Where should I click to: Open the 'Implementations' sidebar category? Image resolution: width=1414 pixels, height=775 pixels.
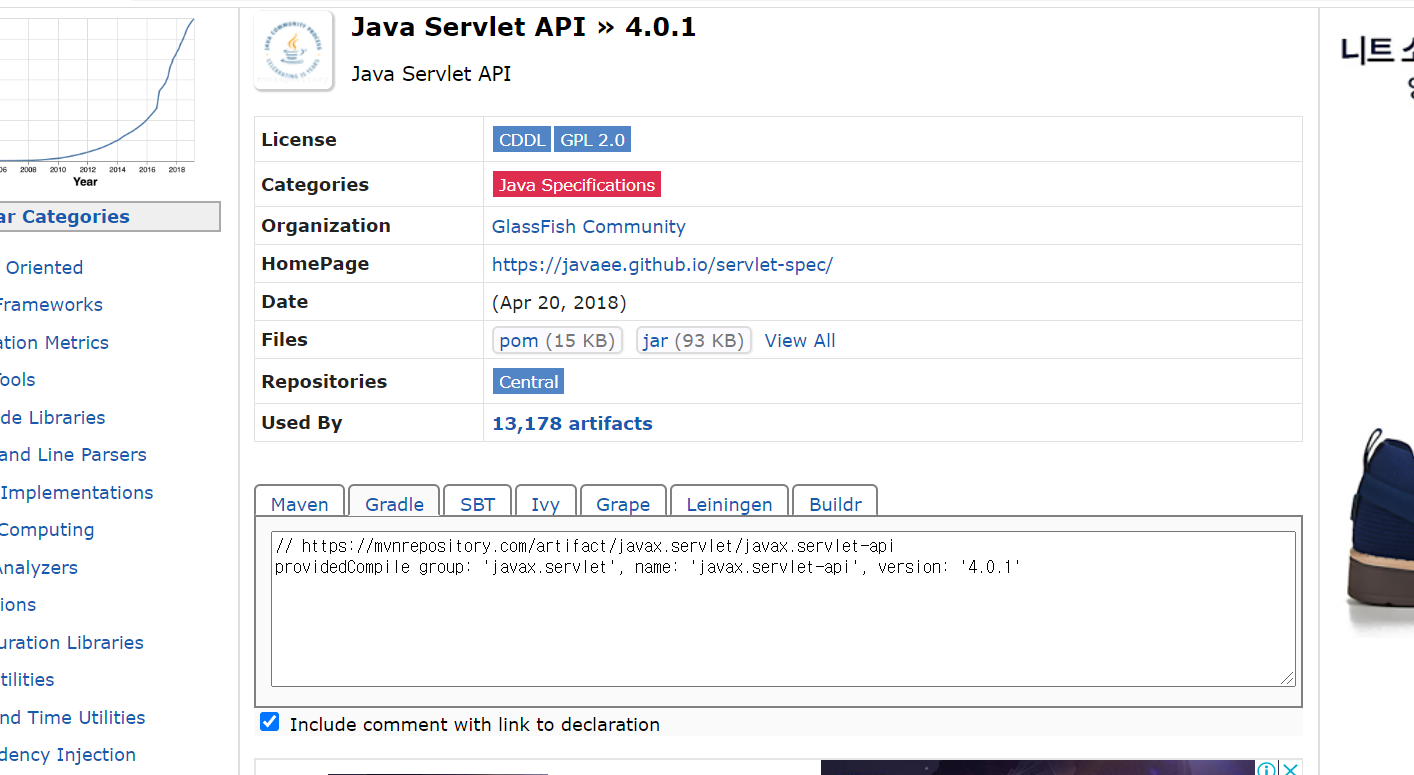[x=76, y=493]
